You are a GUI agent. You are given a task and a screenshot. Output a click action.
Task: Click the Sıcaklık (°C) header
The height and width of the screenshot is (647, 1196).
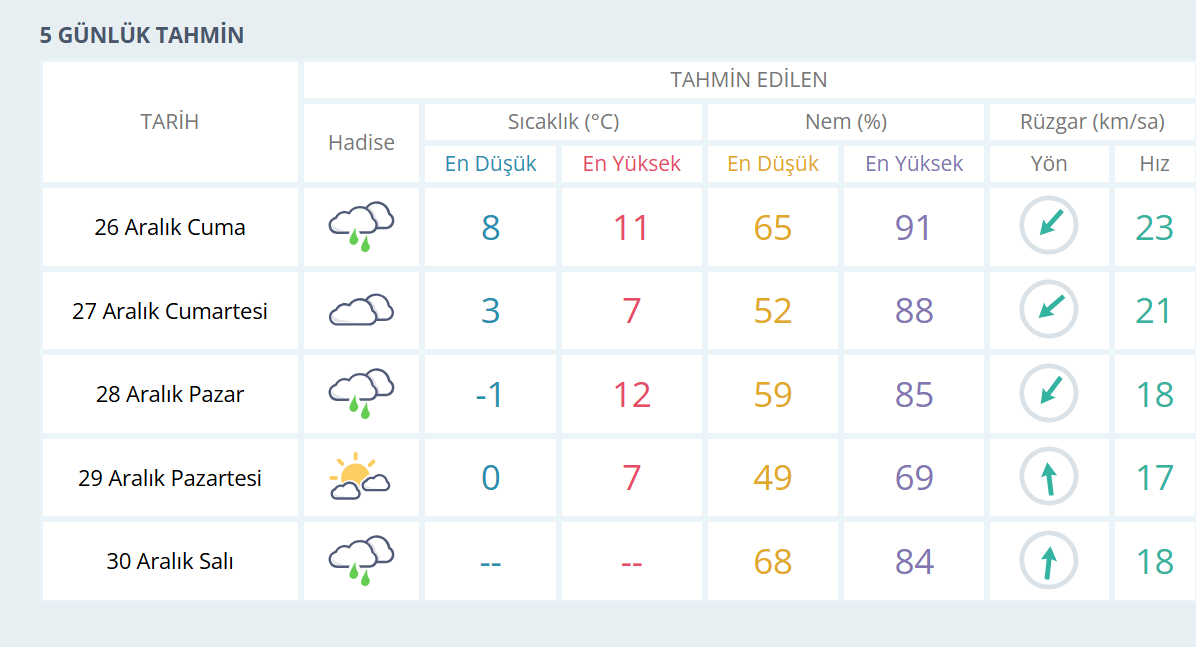coord(563,122)
